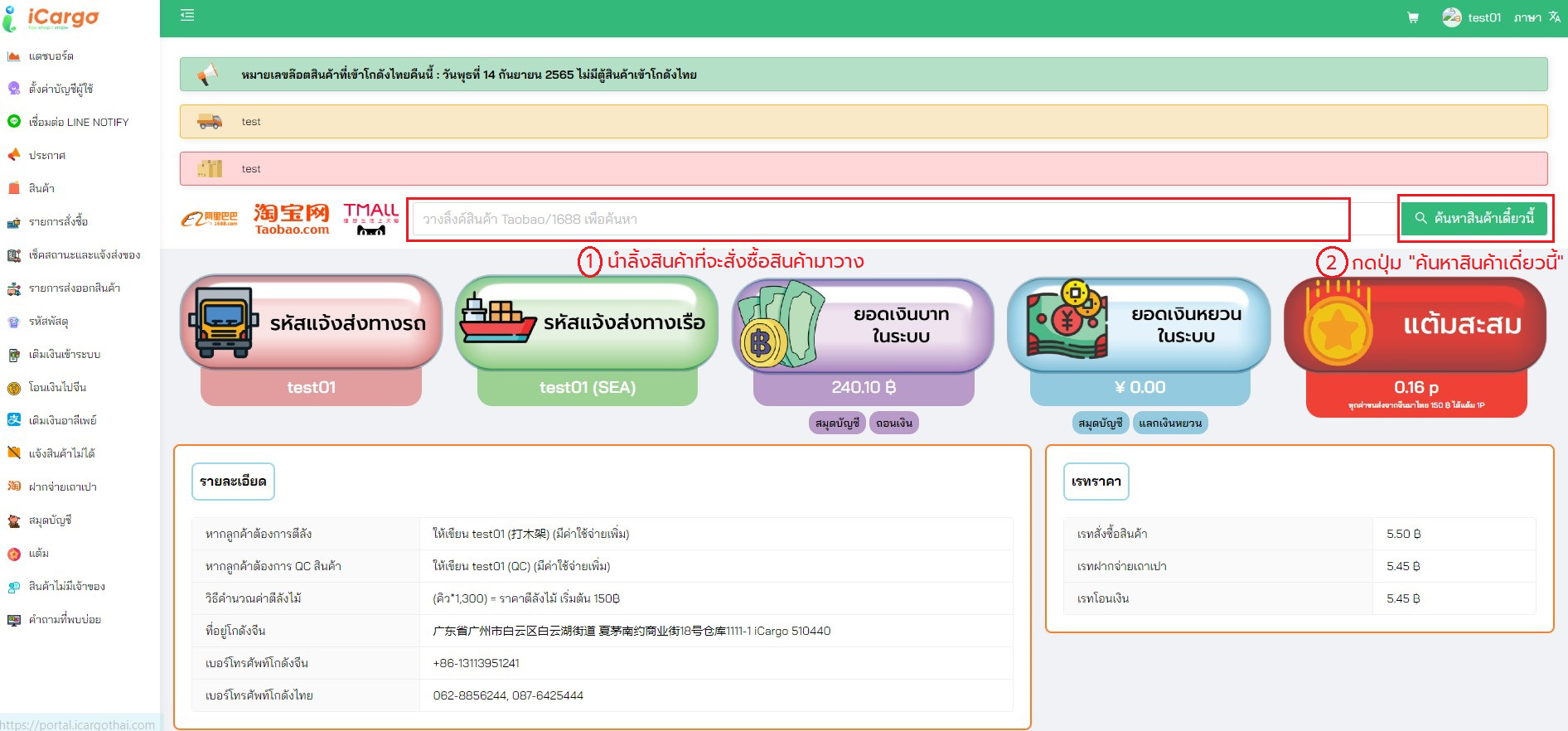Open ยอดเงินหยวนในระบบ balance card
This screenshot has height=731, width=1568.
point(1139,325)
